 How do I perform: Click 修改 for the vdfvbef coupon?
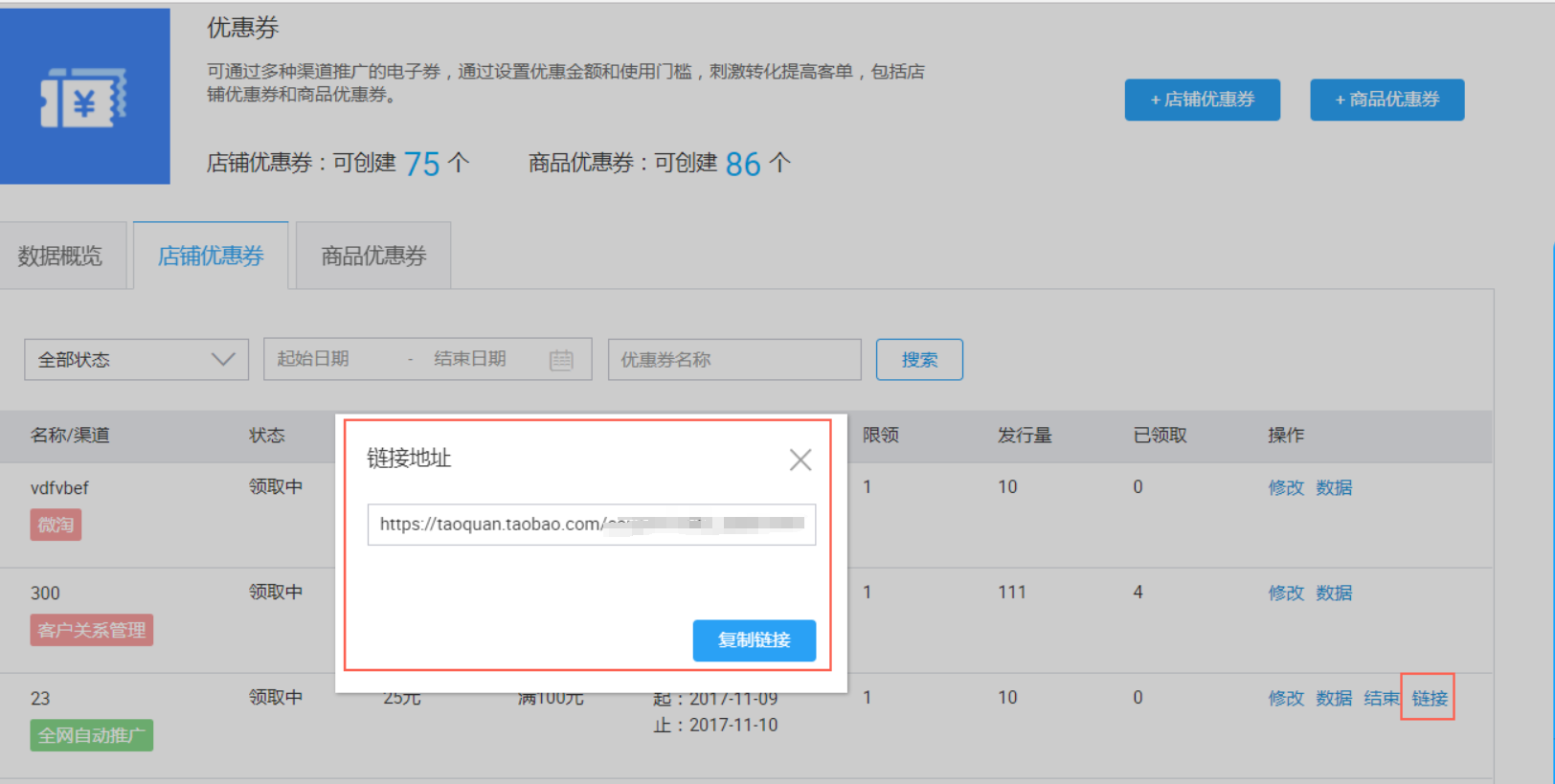[x=1286, y=487]
